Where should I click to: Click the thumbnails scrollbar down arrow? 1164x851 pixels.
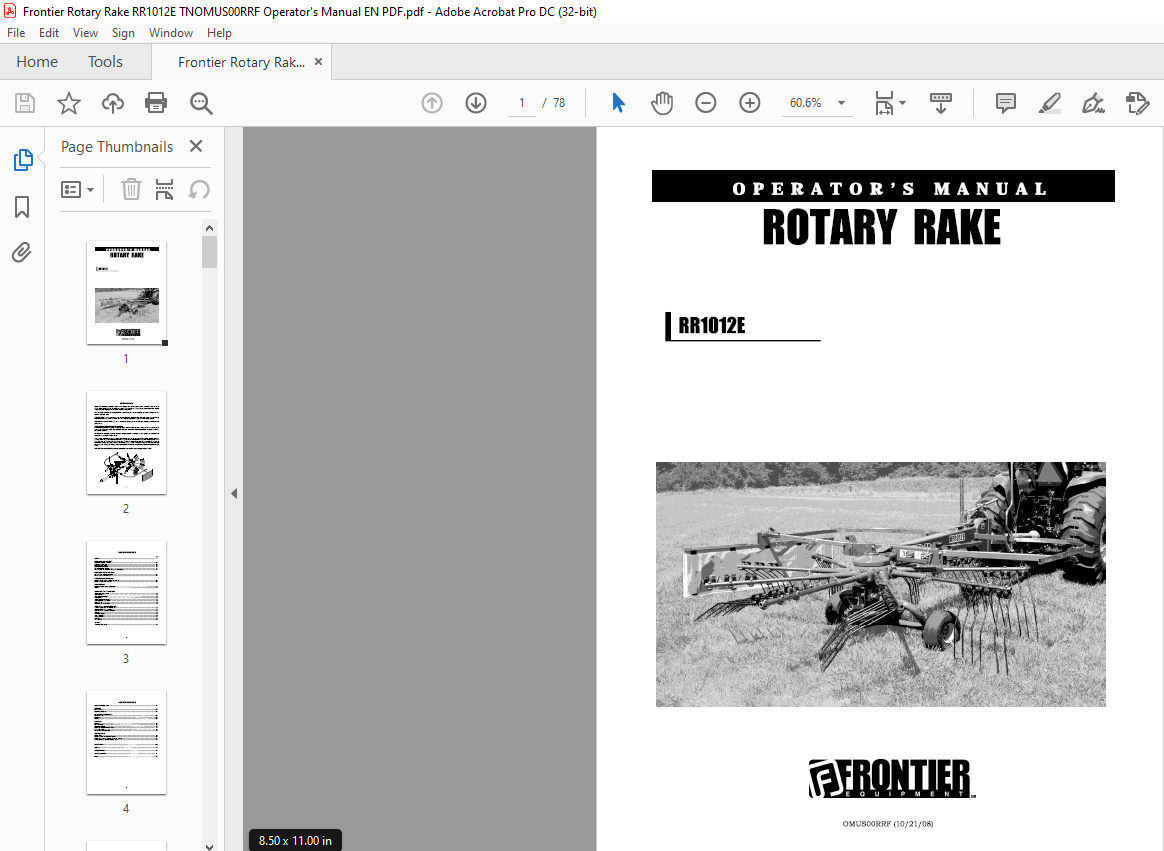click(209, 846)
